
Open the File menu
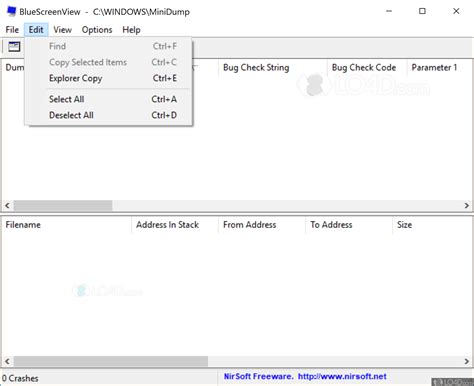click(12, 30)
